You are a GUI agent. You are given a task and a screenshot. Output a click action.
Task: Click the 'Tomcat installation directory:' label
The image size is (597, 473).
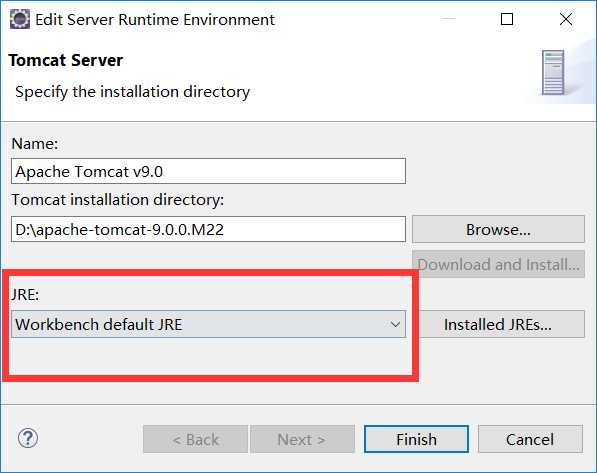[118, 200]
